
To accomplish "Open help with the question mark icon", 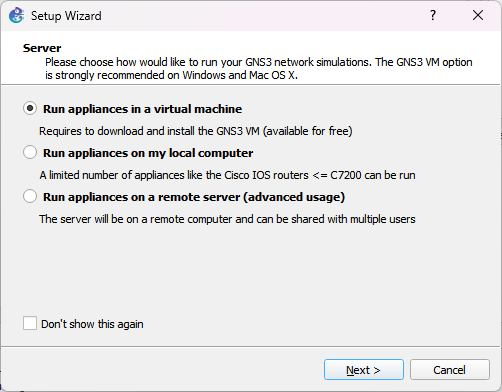I will coord(433,15).
